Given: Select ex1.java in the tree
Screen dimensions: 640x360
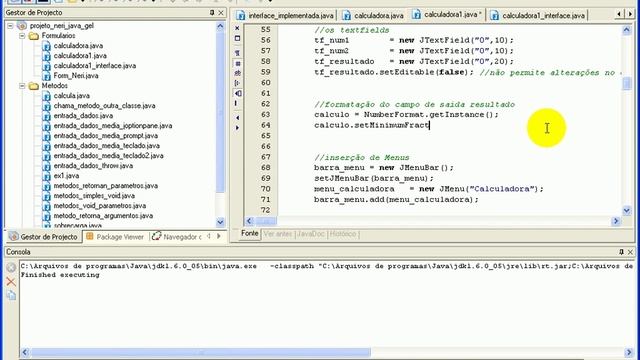Looking at the screenshot, I should 66,176.
